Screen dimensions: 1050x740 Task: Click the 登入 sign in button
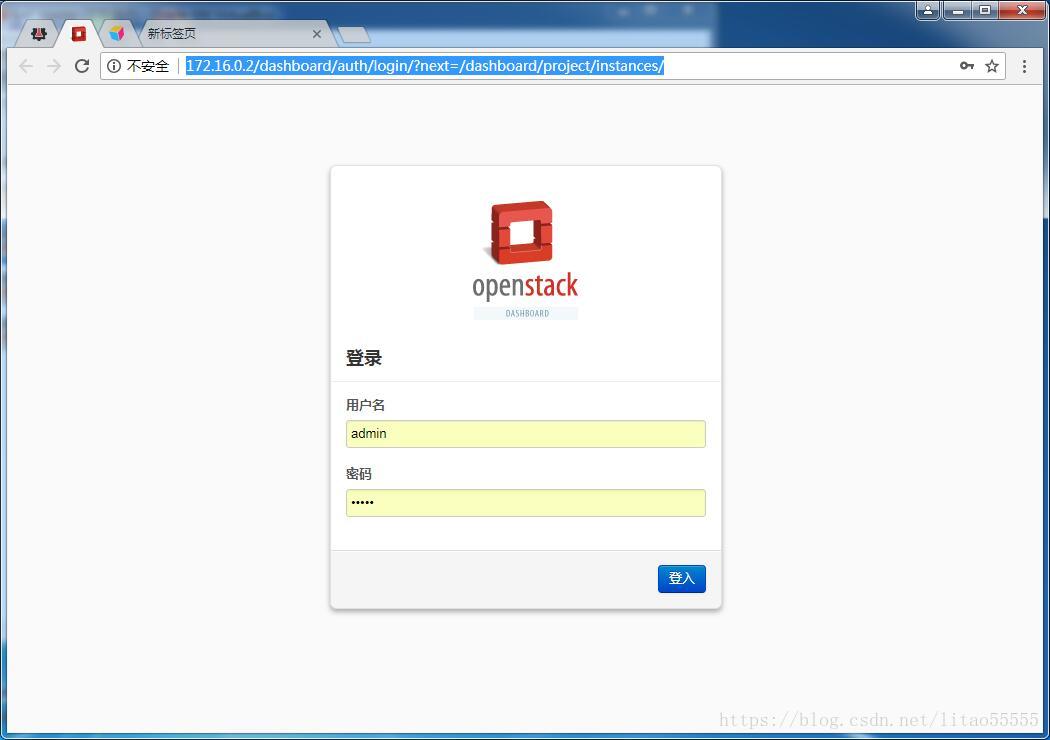[x=682, y=579]
